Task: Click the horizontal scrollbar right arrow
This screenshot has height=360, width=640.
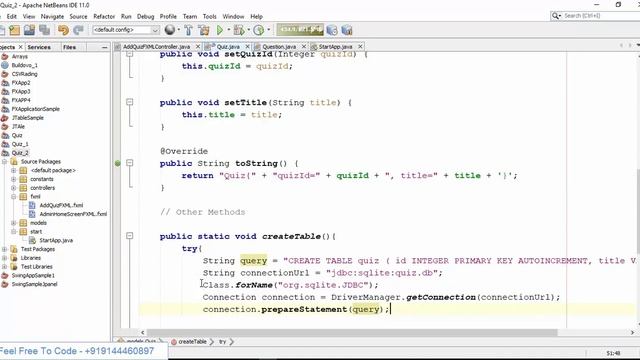Action: pyautogui.click(x=632, y=333)
